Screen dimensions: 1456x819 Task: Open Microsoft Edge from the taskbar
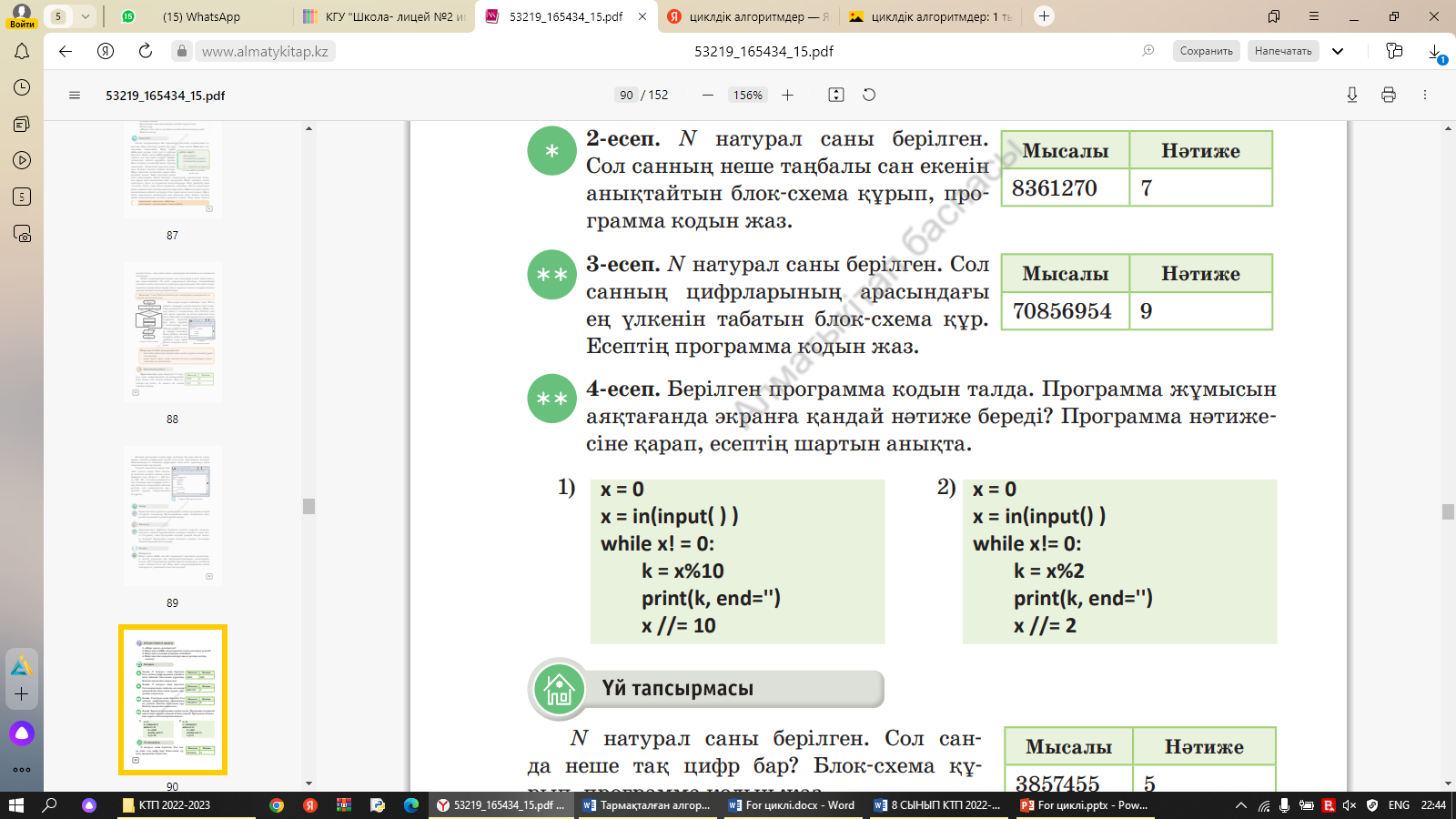pos(411,805)
